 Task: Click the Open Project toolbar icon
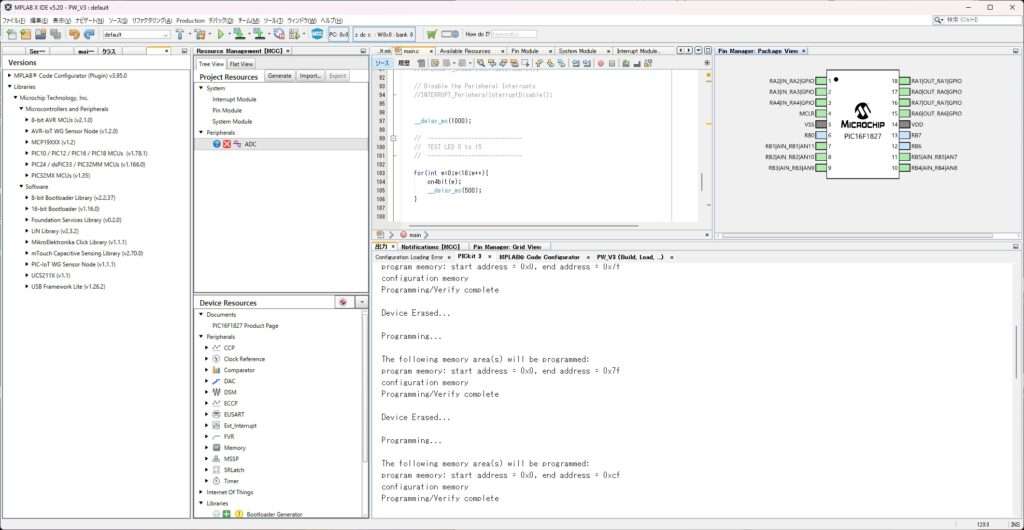coord(40,34)
